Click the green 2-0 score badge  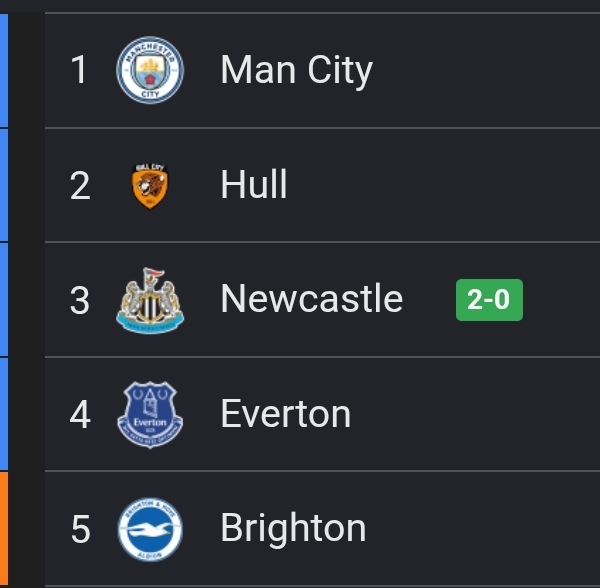[x=489, y=300]
